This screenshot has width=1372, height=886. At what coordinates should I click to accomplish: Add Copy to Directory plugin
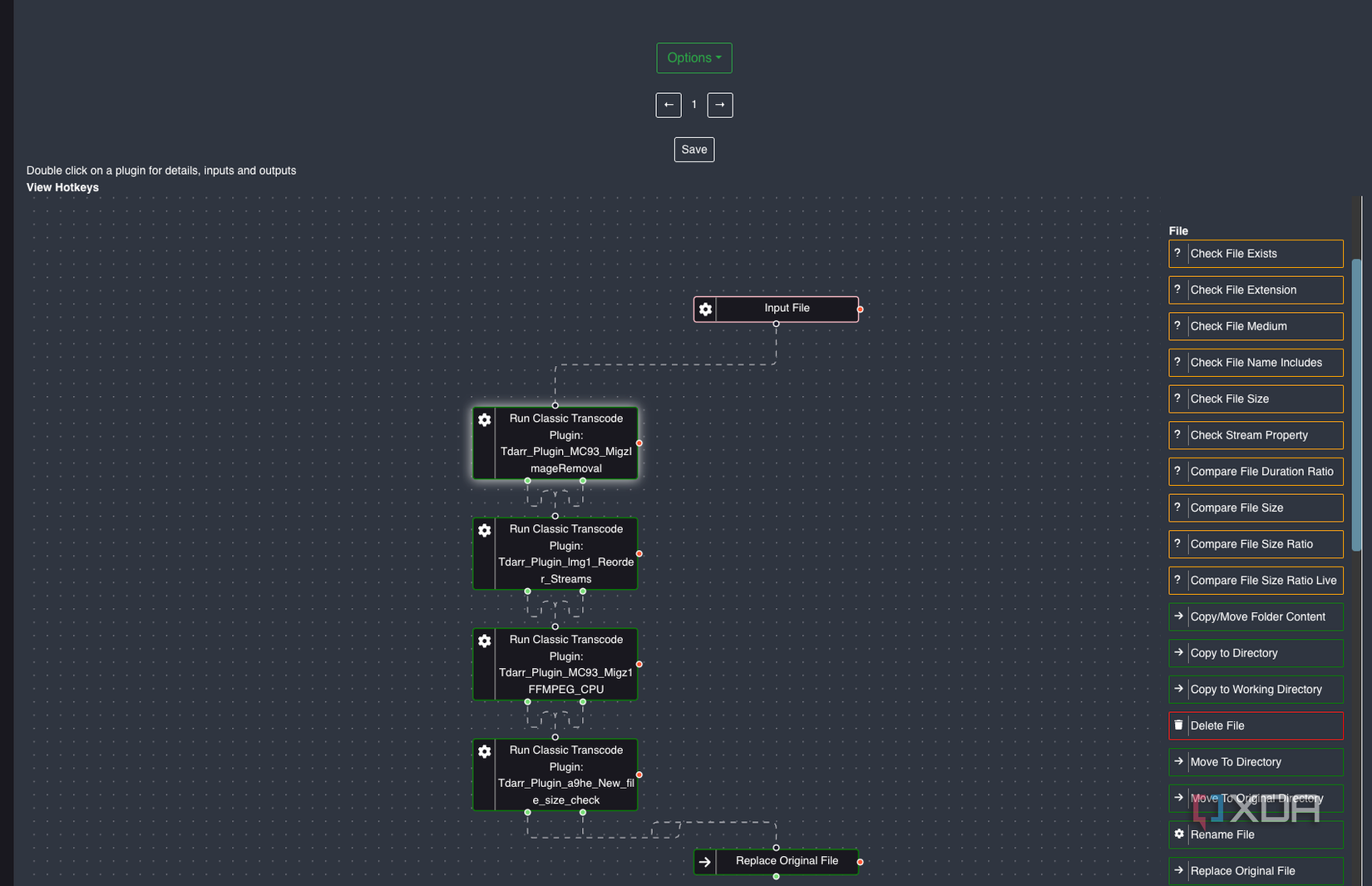1256,653
